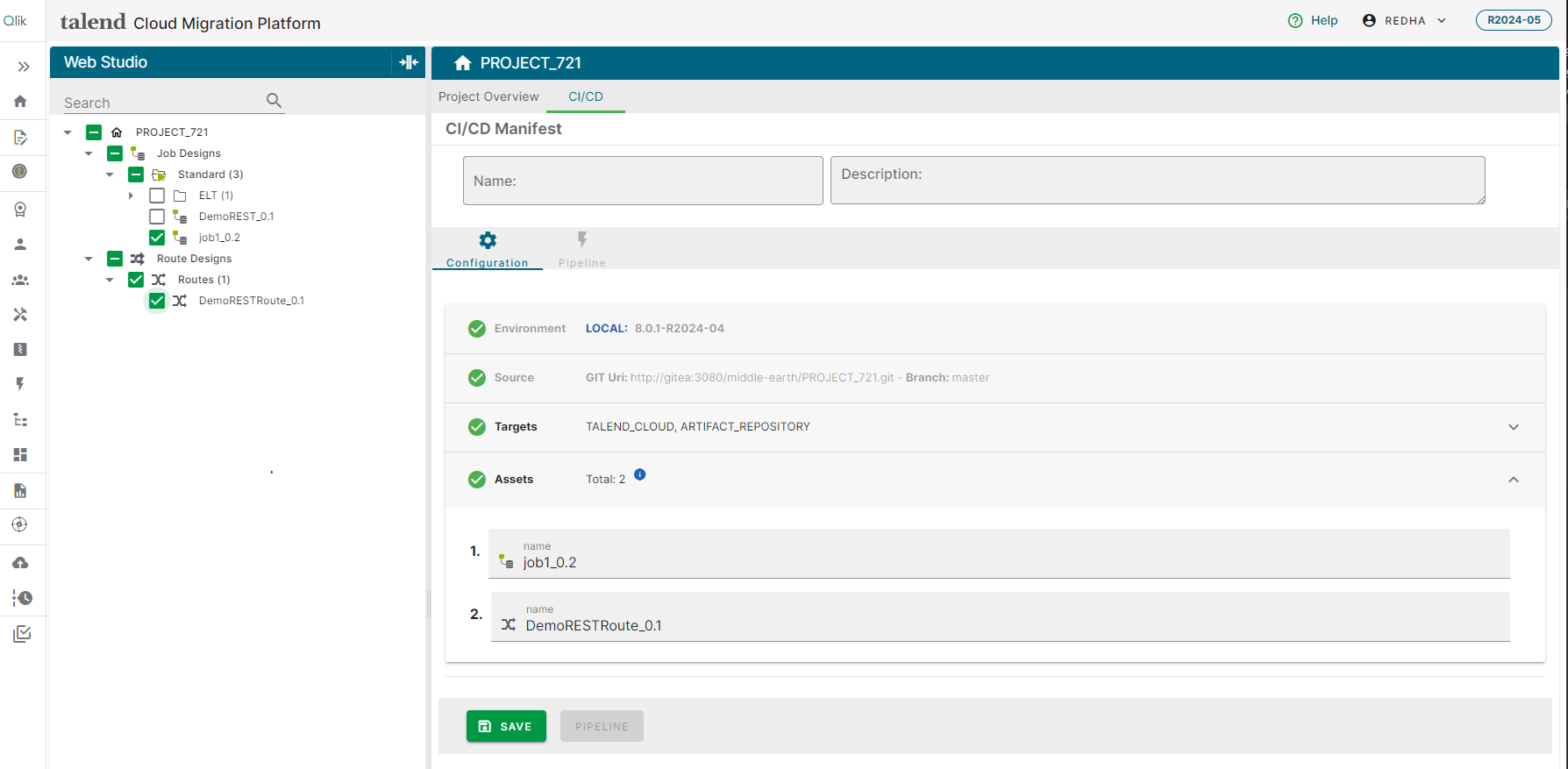Collapse the Route Designs tree arrow
The height and width of the screenshot is (769, 1568).
tap(89, 259)
